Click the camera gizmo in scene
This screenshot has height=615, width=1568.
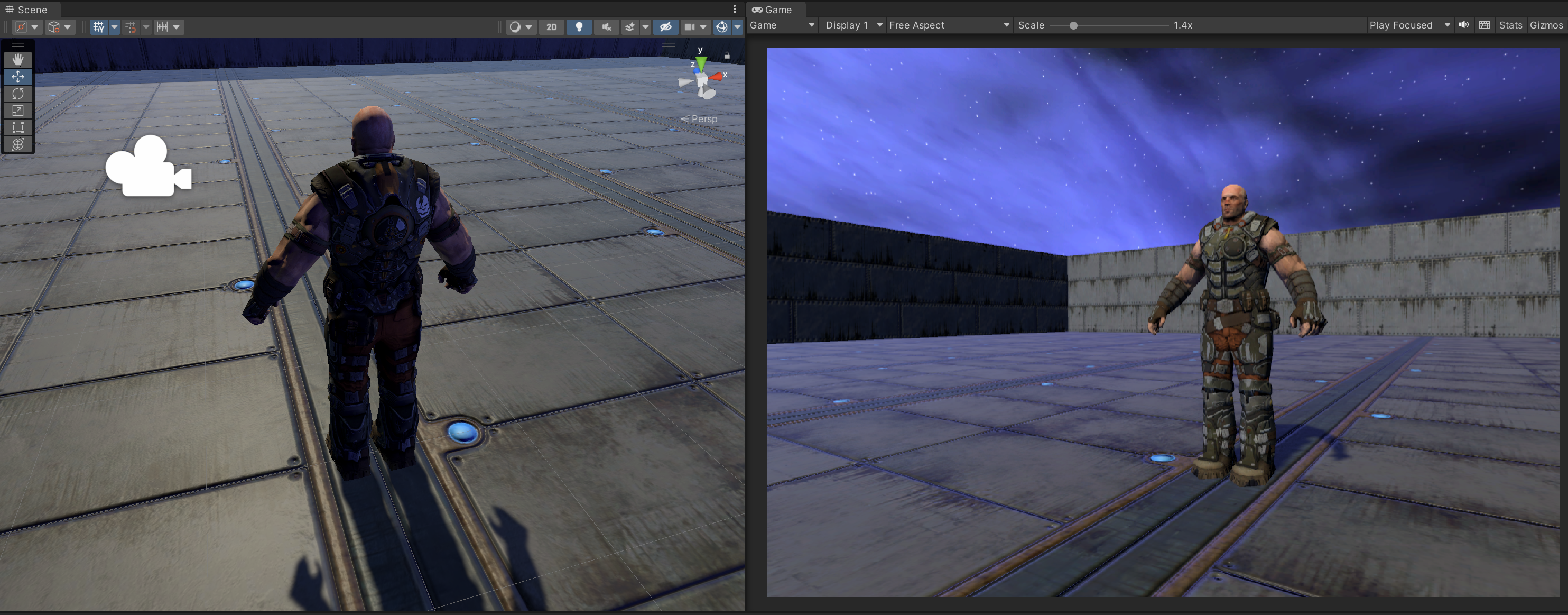tap(148, 167)
